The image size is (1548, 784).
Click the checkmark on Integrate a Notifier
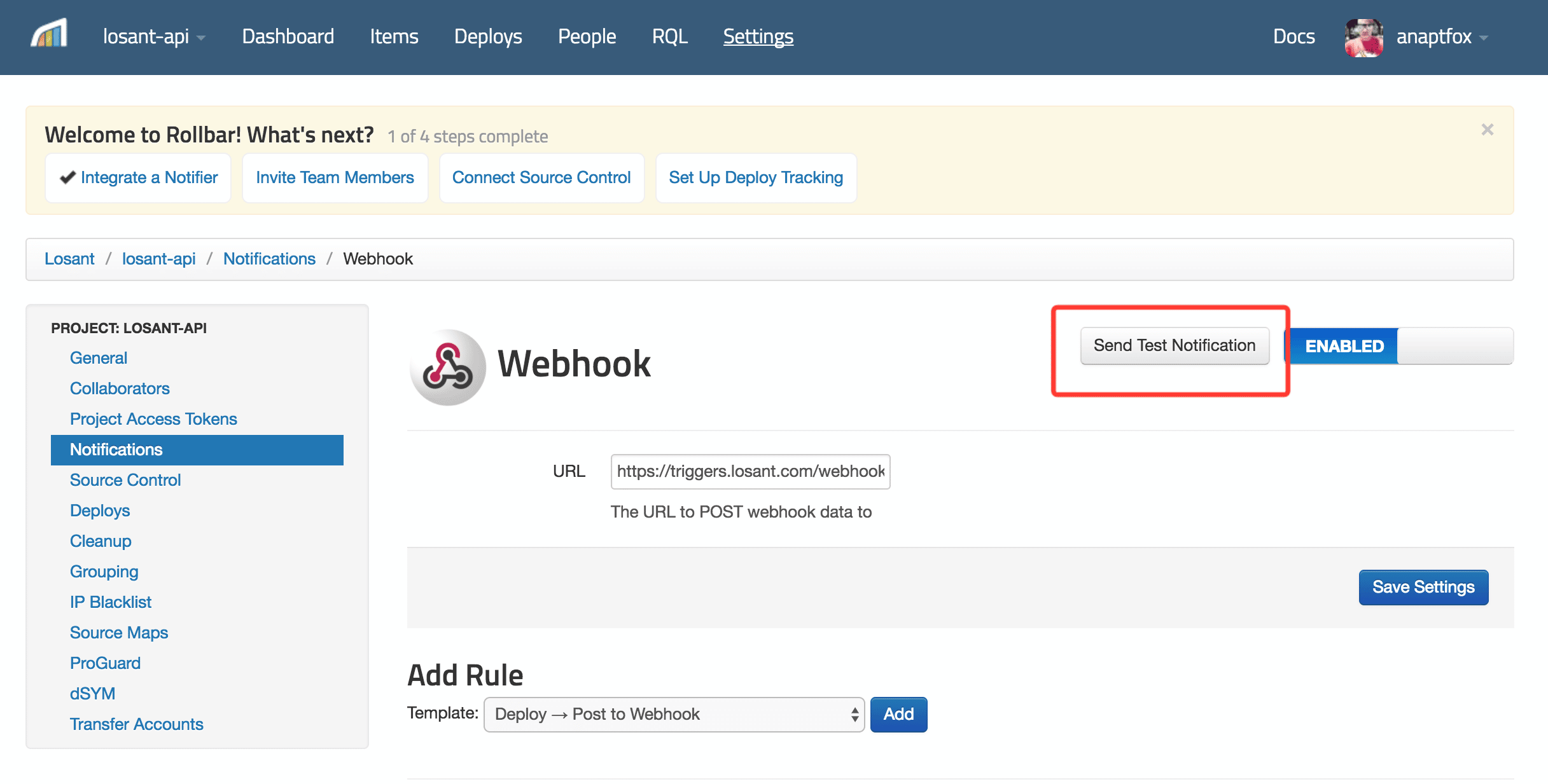(x=67, y=177)
